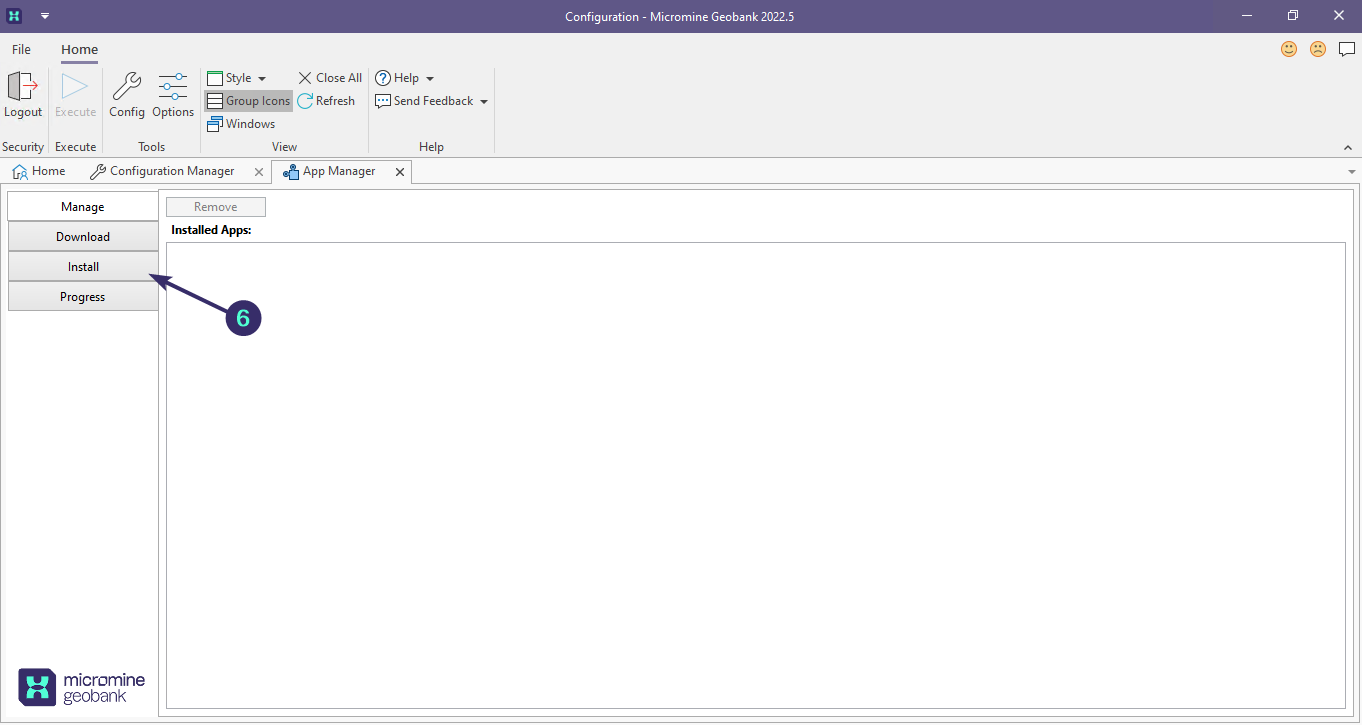This screenshot has height=725, width=1362.
Task: Open Config wrench tool
Action: (x=127, y=87)
